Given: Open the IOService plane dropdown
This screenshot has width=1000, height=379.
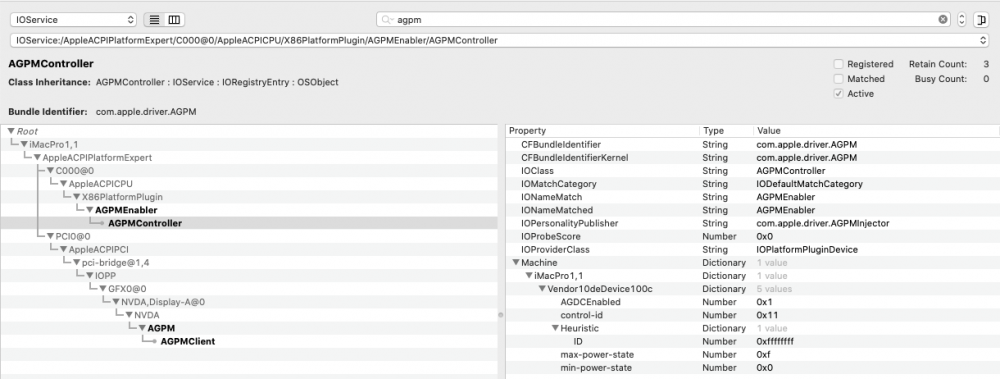Looking at the screenshot, I should (73, 20).
